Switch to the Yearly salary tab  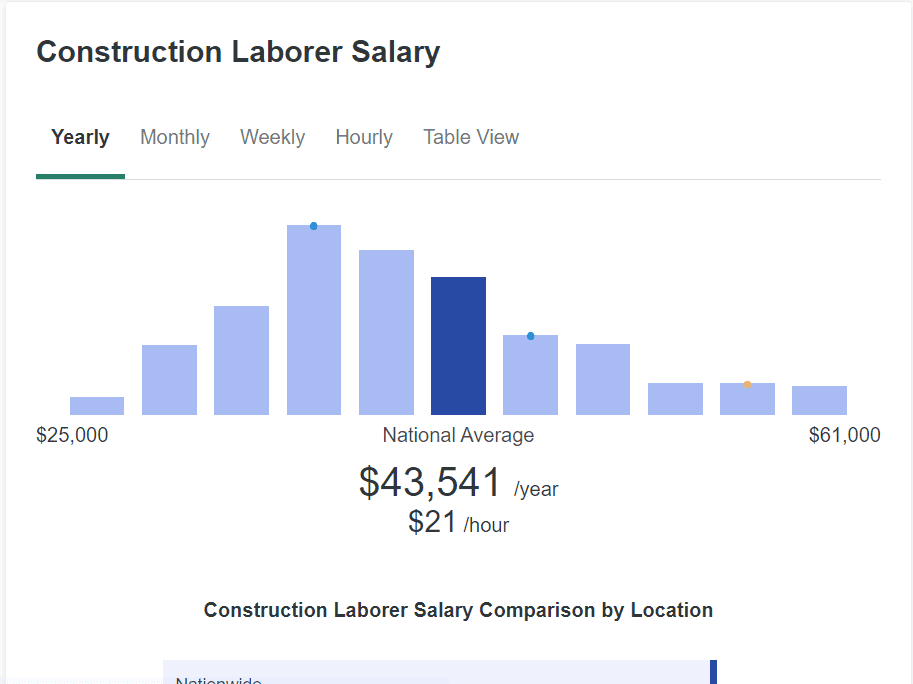80,138
